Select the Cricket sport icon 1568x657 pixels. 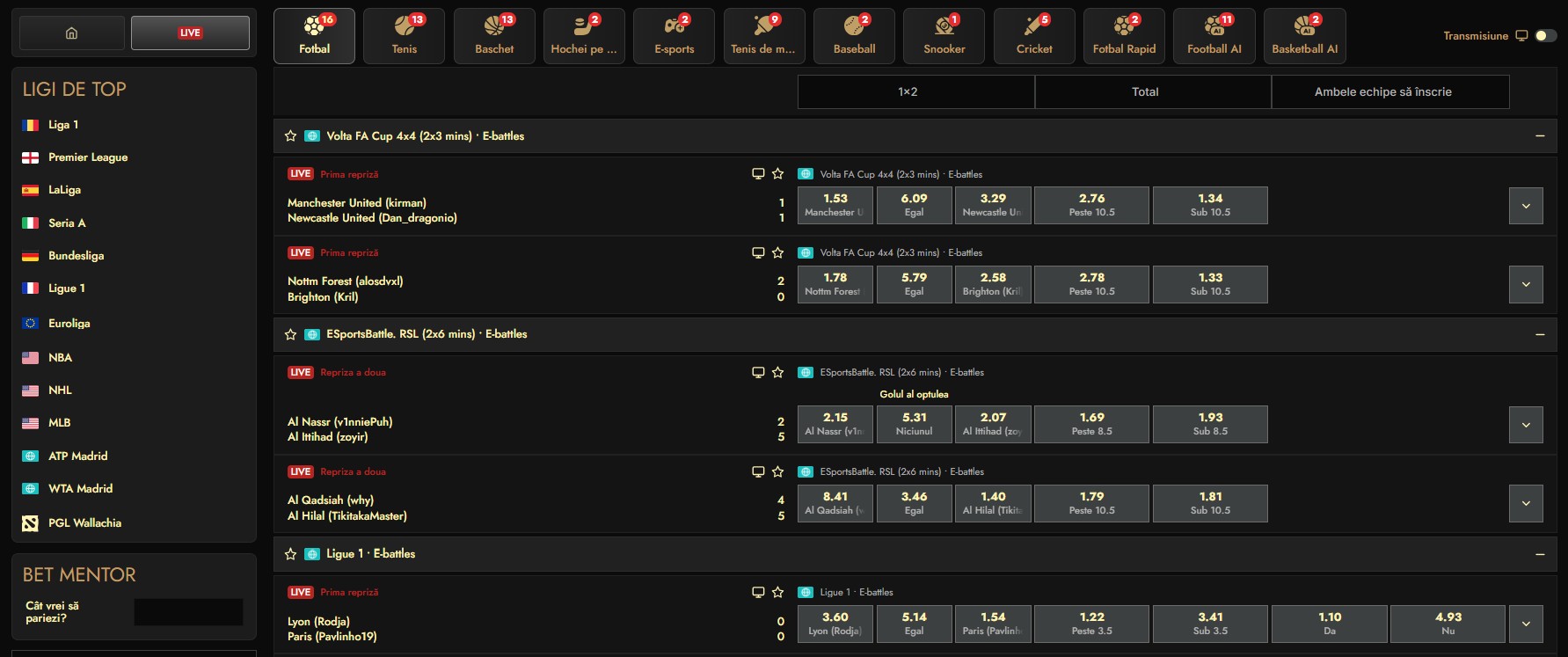1034,36
